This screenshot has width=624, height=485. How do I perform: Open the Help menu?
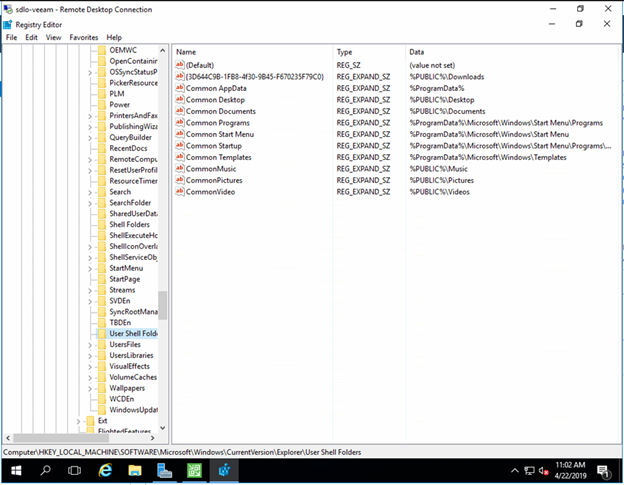coord(114,37)
